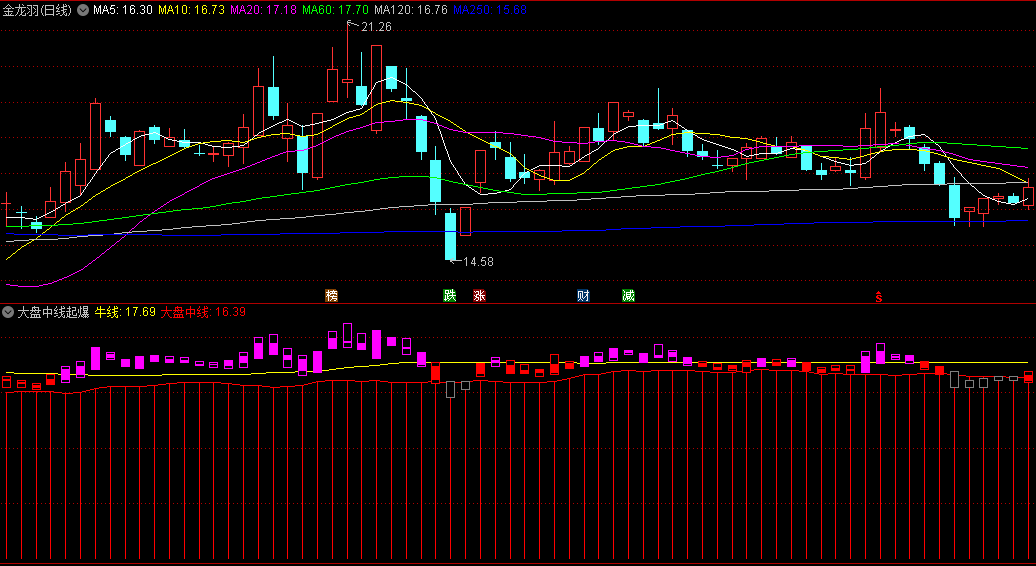
Task: Select the white MA120 label
Action: tap(410, 9)
